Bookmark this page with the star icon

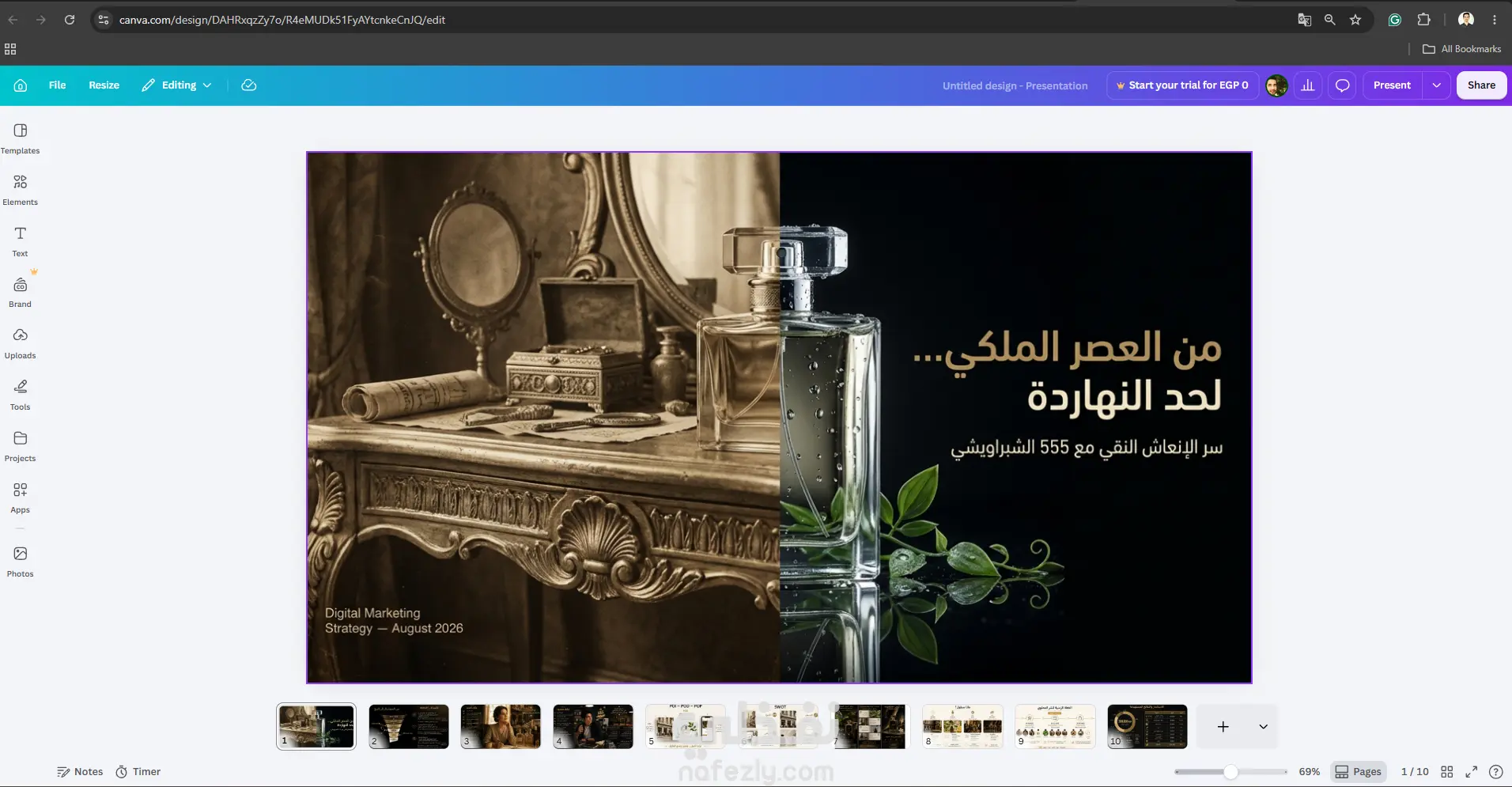click(1355, 20)
